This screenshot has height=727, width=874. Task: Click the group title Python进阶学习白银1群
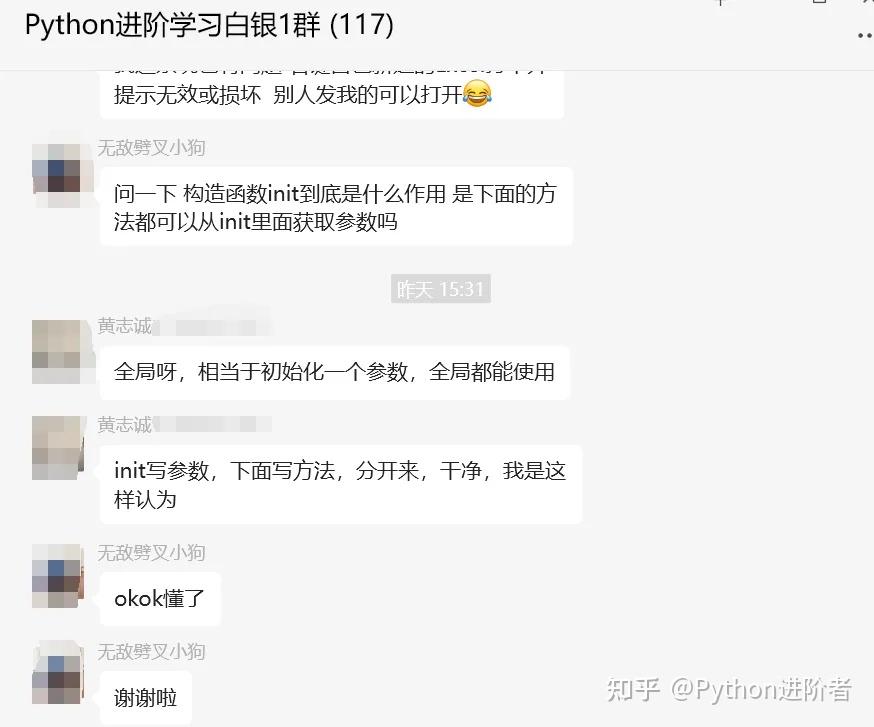coord(210,25)
